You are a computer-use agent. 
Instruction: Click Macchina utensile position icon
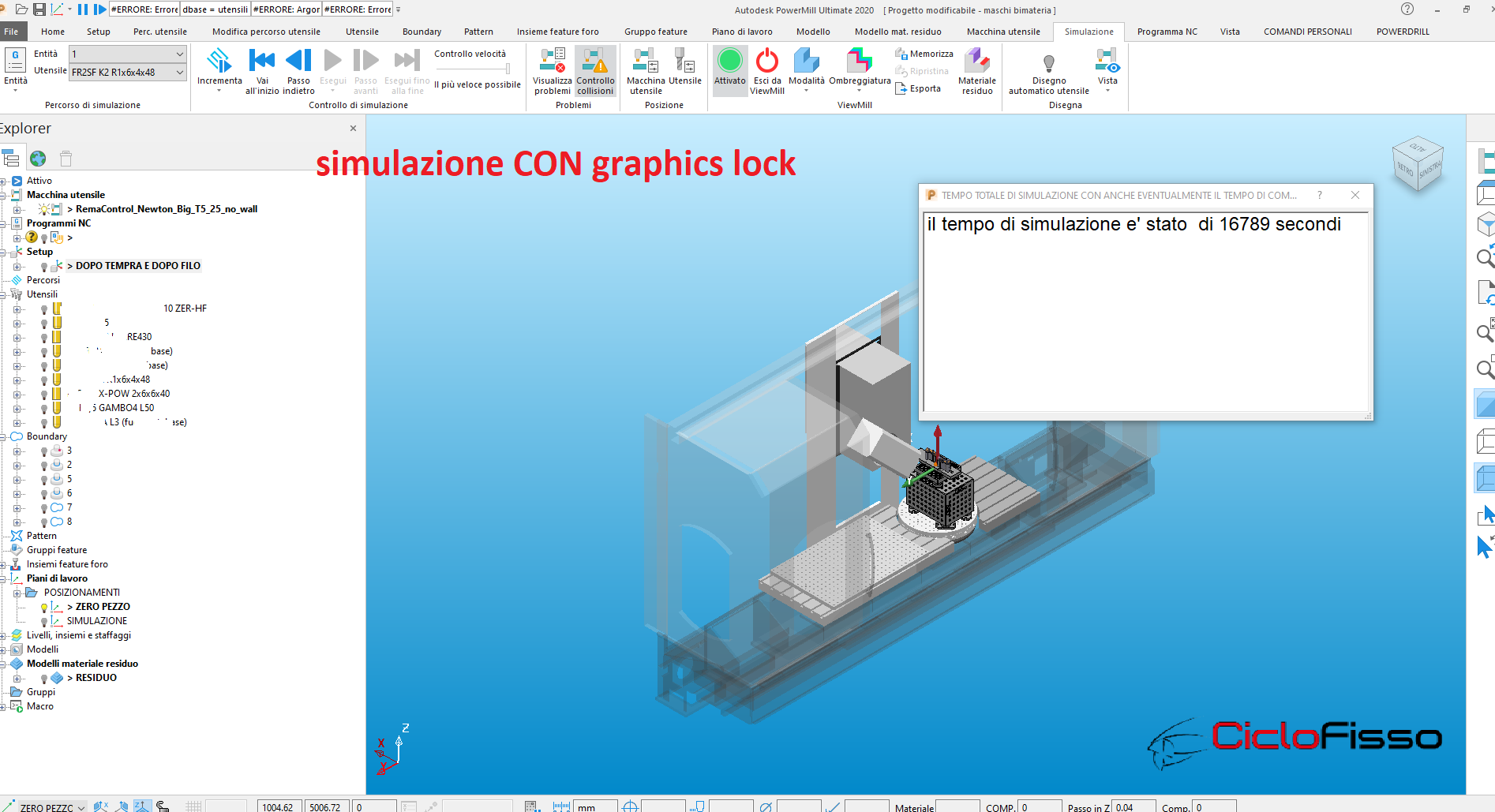point(646,61)
